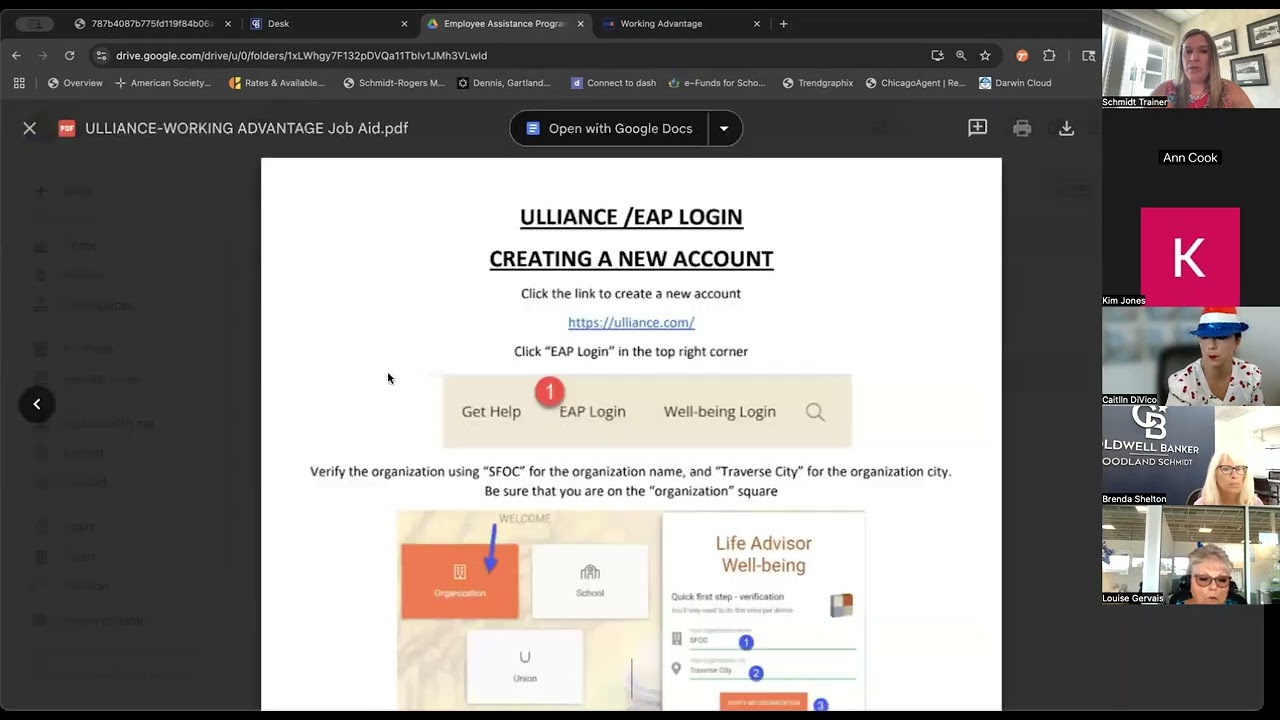Switch to the 787b4087b775fd119f84b06 tab

click(x=153, y=24)
